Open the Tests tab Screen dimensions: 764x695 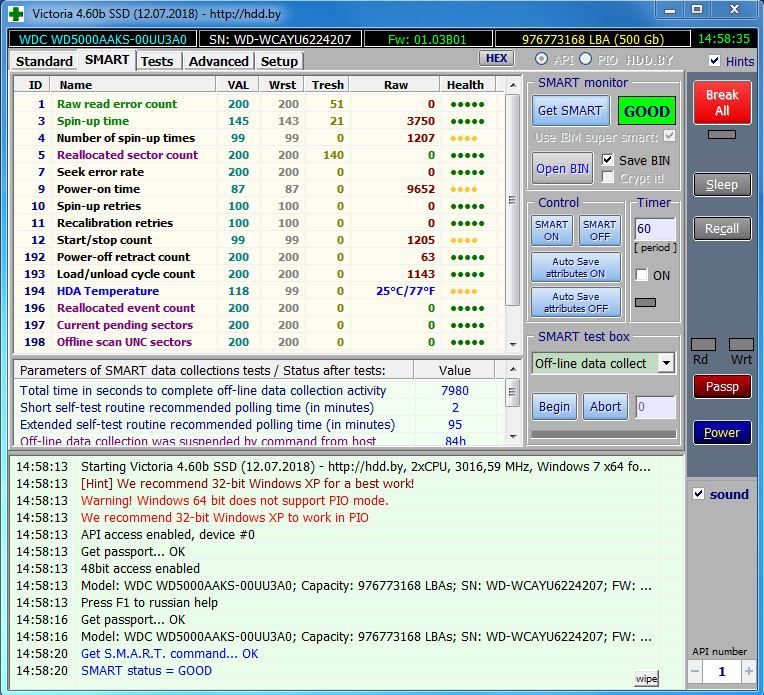[157, 61]
